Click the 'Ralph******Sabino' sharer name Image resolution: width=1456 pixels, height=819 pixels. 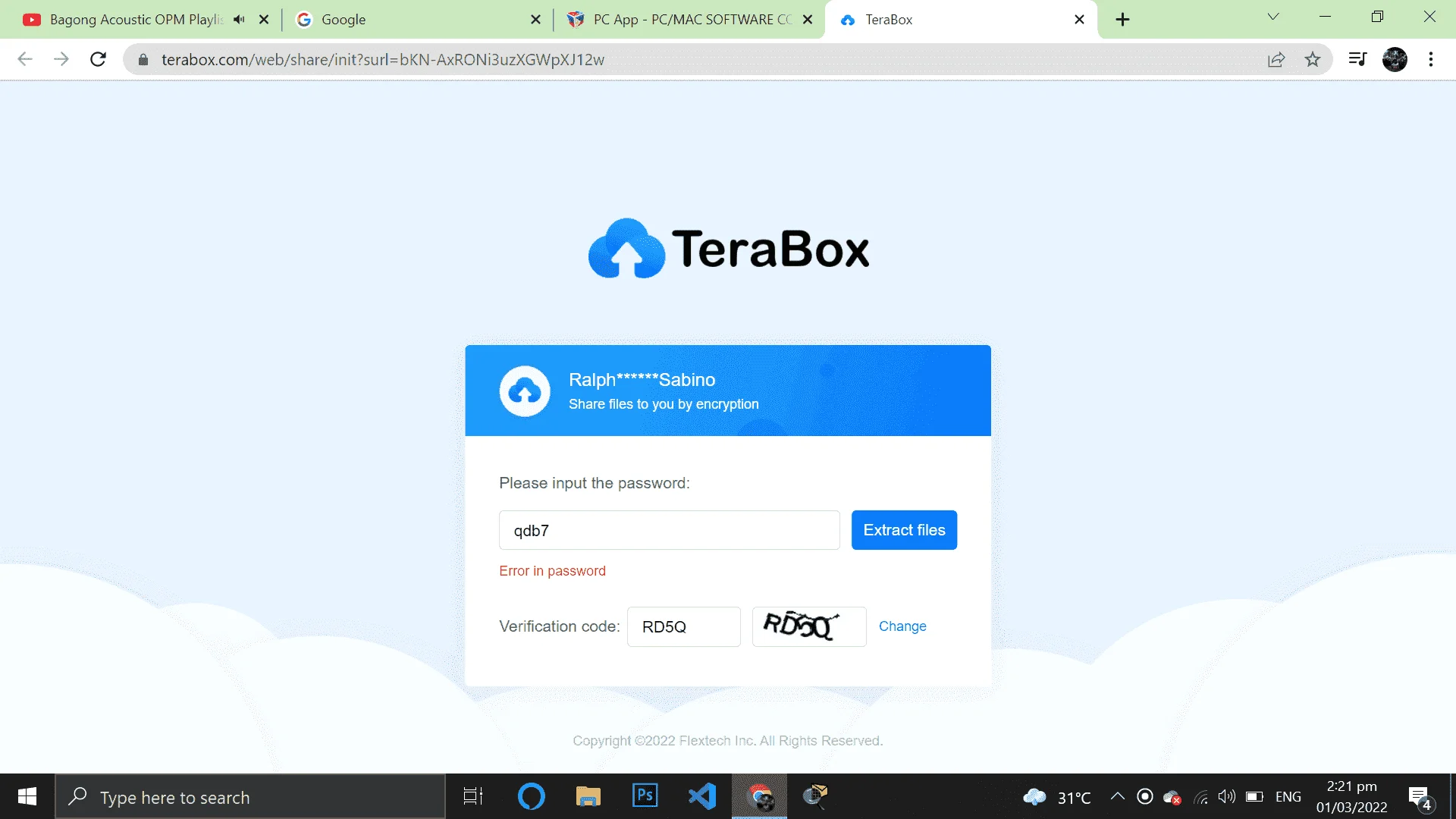[642, 380]
